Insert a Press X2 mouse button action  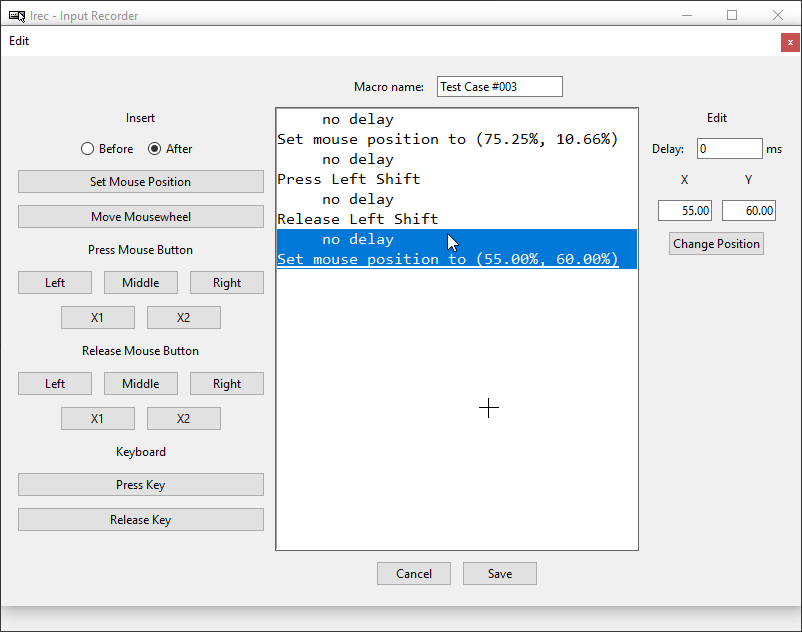tap(184, 318)
